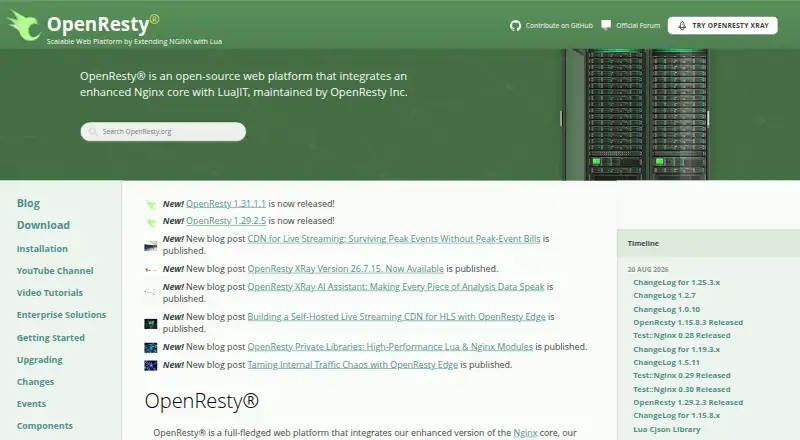Open OpenResty Private Libraries post link
Viewport: 800px width, 440px height.
[x=390, y=347]
